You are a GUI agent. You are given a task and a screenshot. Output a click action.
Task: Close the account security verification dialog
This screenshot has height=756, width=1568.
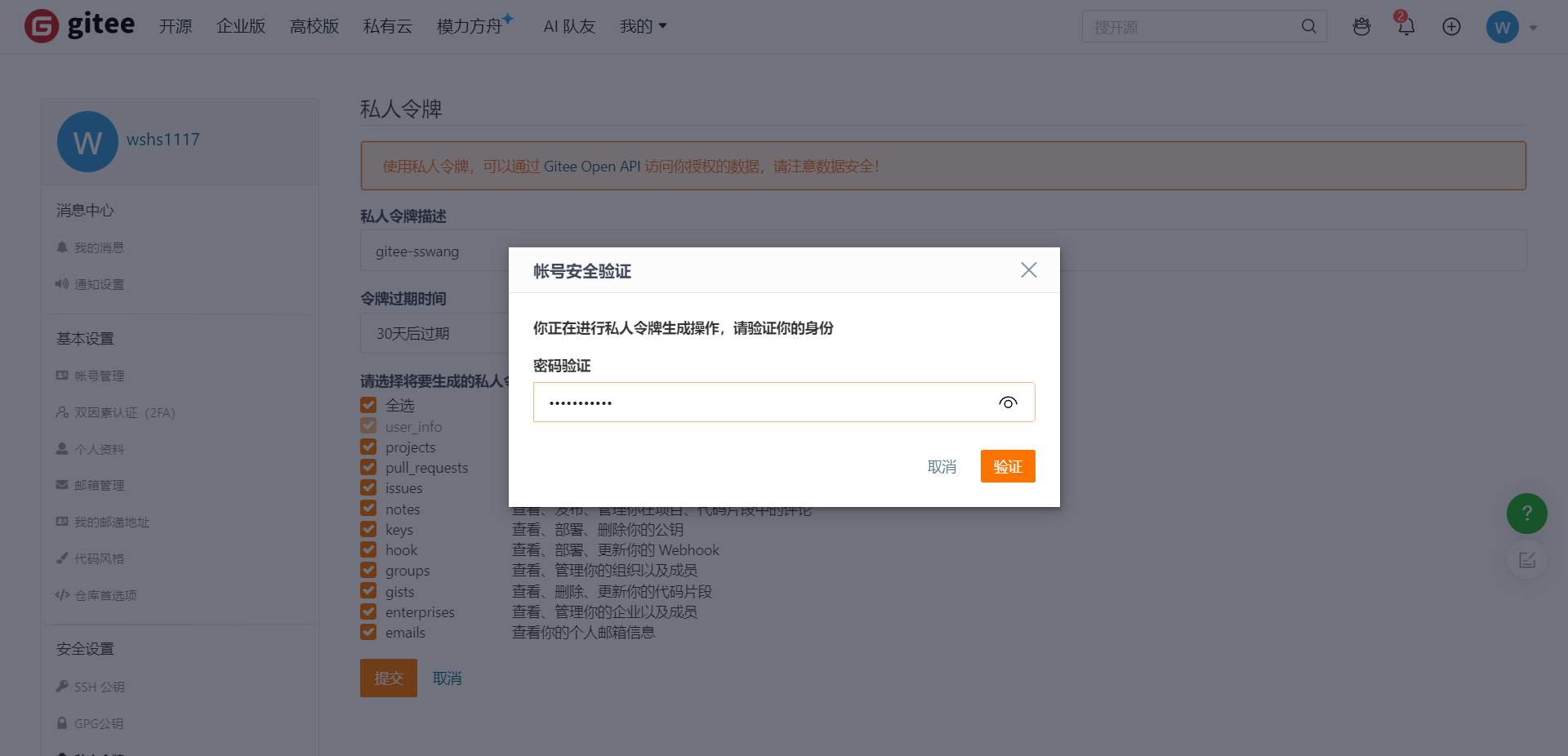(1028, 270)
